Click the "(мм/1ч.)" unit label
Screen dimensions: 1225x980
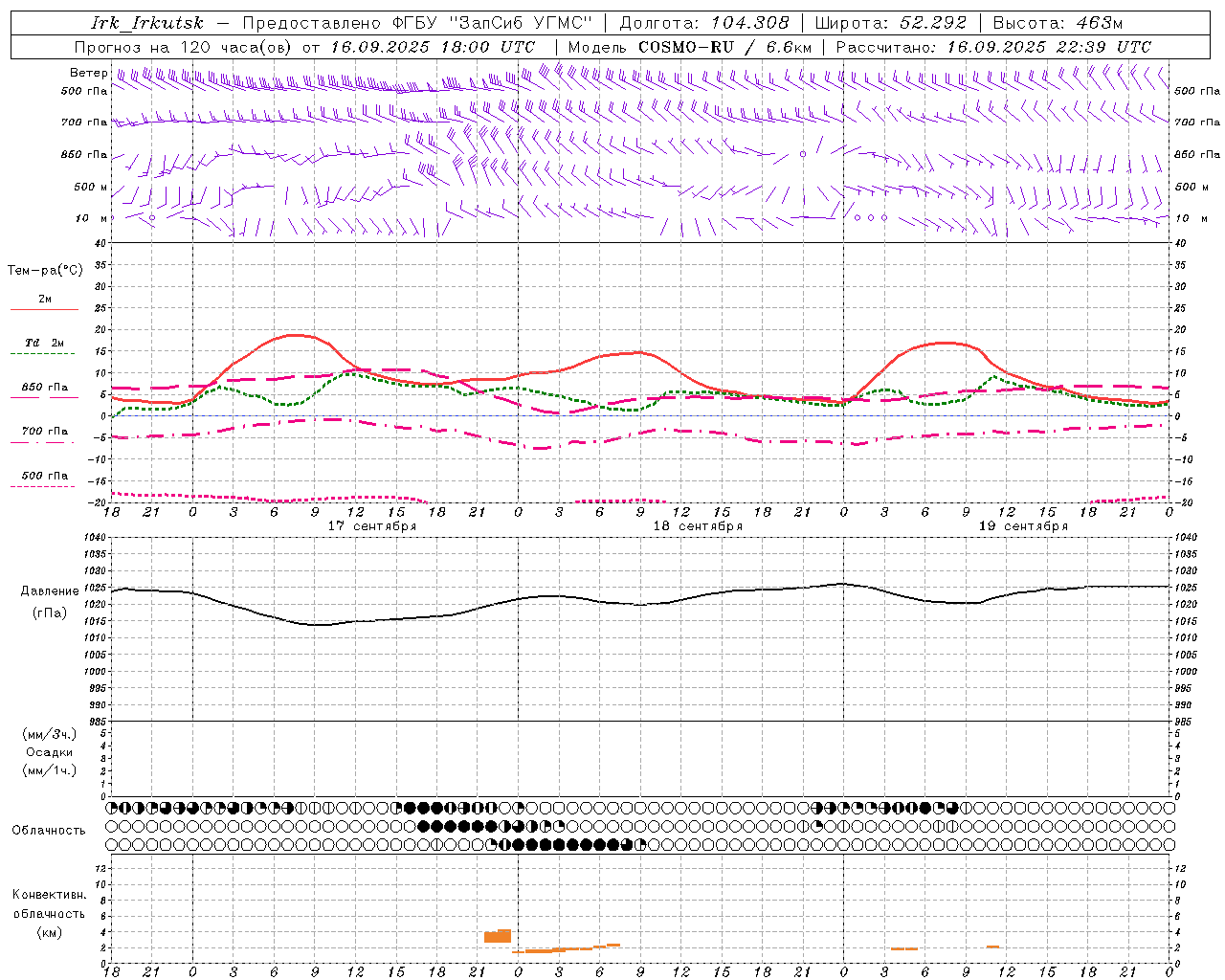tap(50, 770)
